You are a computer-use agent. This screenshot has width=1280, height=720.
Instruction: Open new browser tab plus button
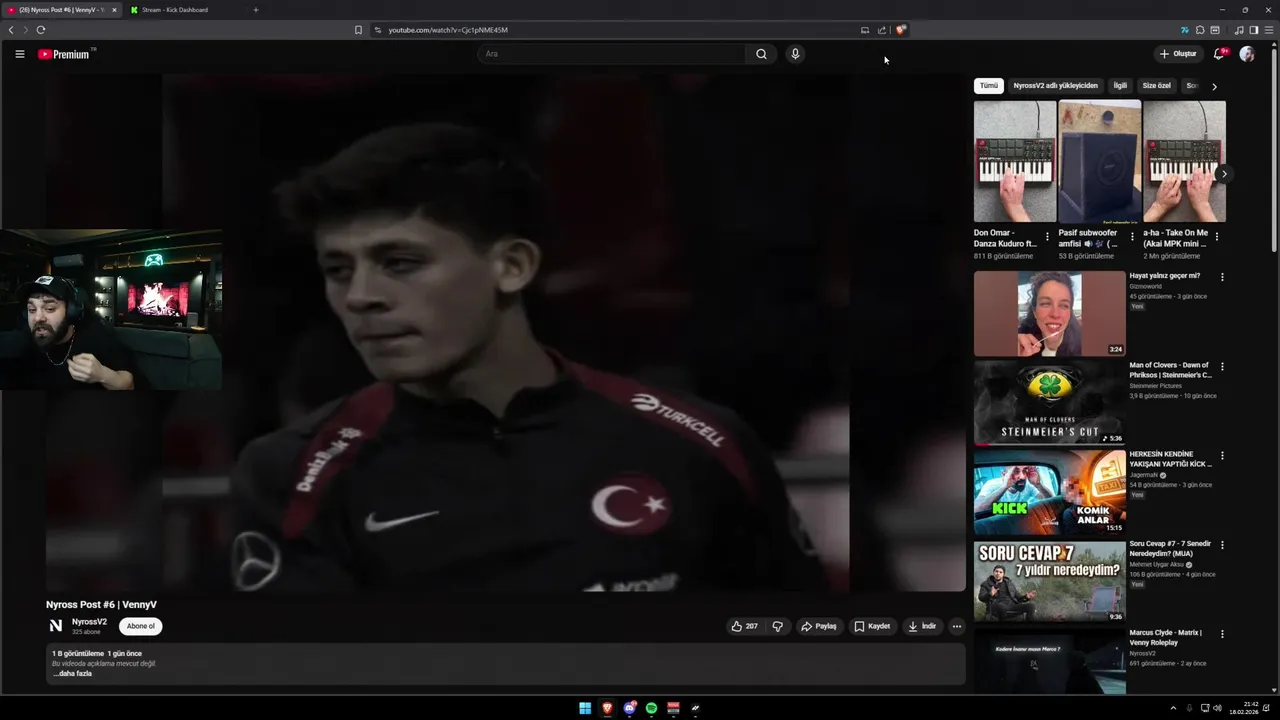point(255,10)
